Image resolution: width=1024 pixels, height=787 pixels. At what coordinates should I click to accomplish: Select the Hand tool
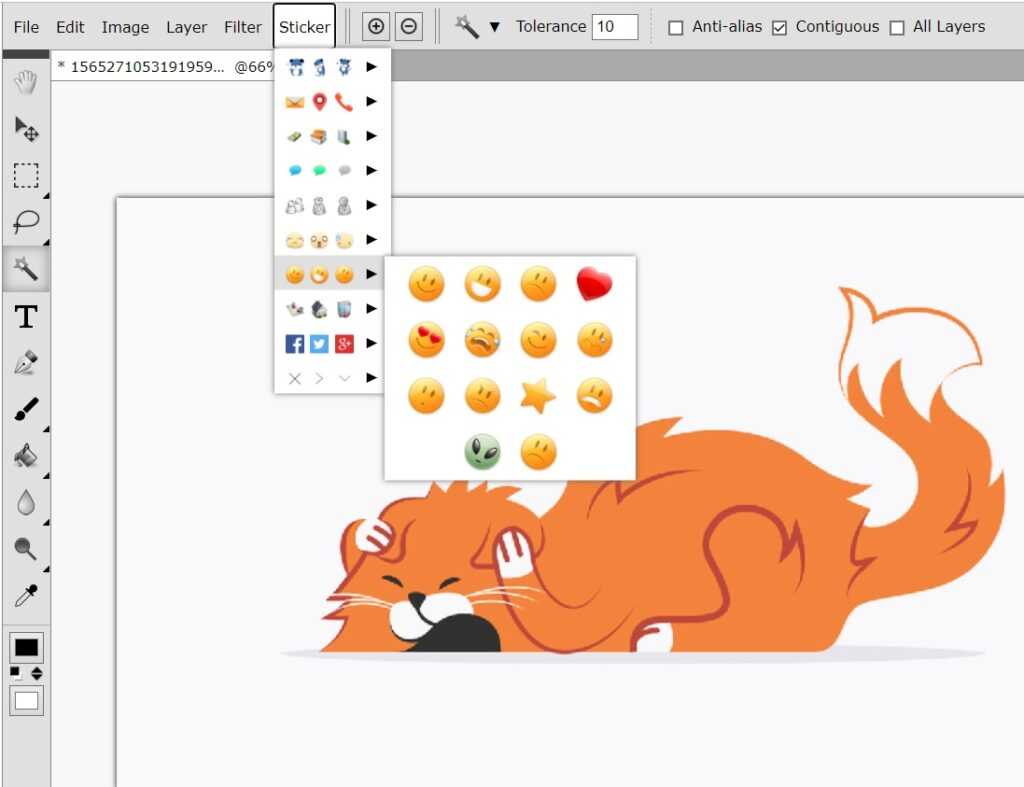(26, 82)
